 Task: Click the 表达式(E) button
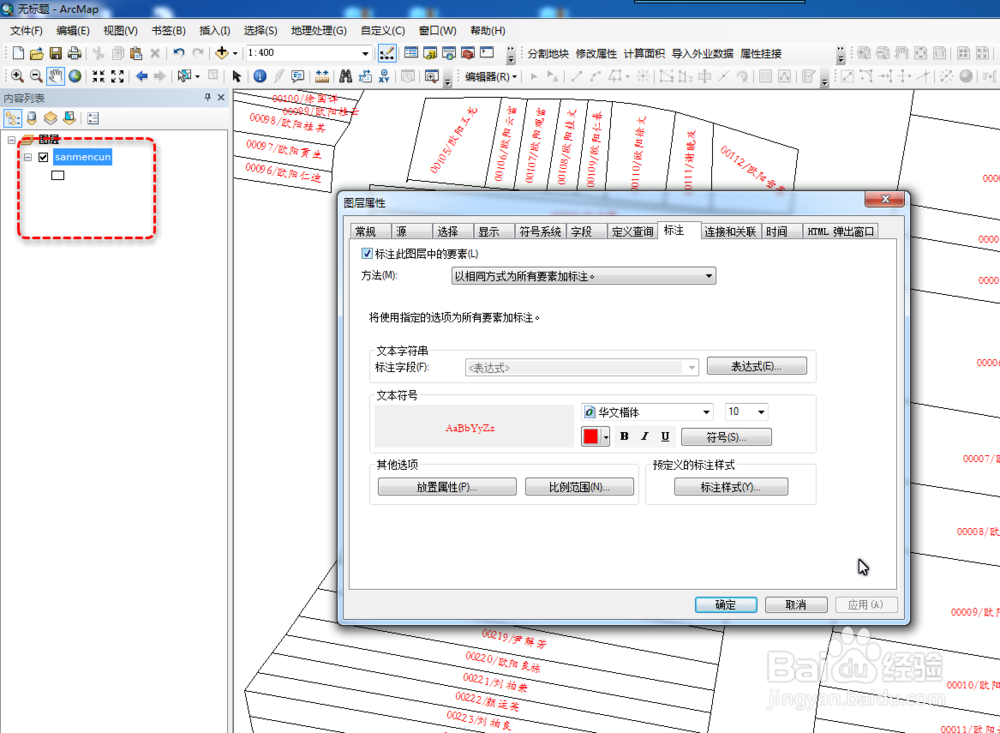point(756,366)
